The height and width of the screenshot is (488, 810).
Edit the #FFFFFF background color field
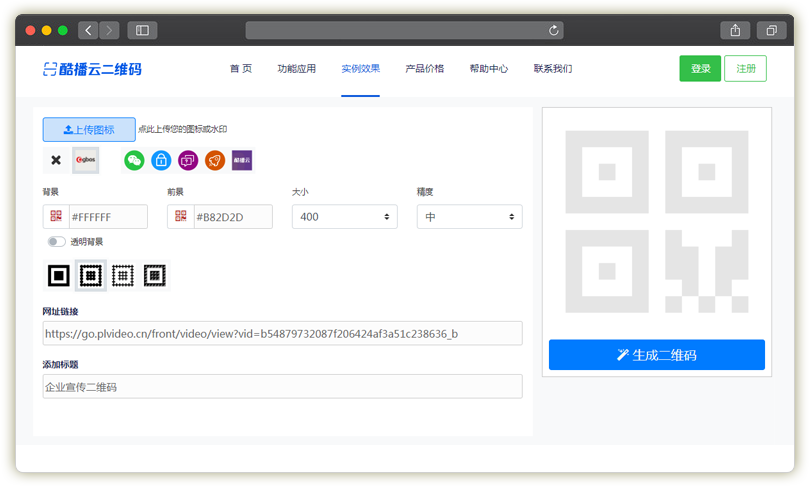108,217
